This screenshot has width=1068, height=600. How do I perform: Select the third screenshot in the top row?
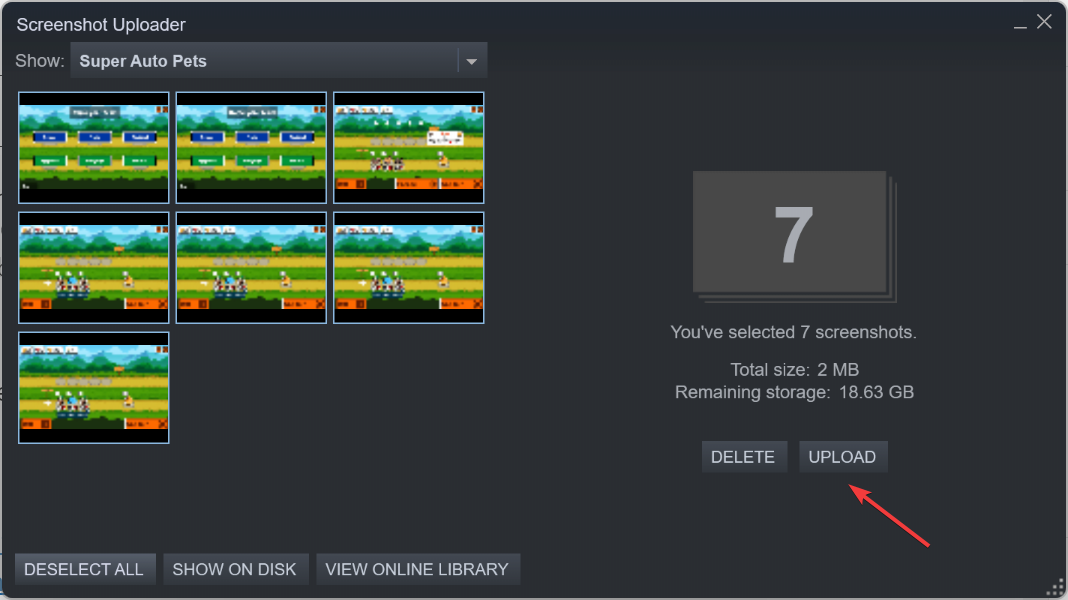(x=409, y=148)
